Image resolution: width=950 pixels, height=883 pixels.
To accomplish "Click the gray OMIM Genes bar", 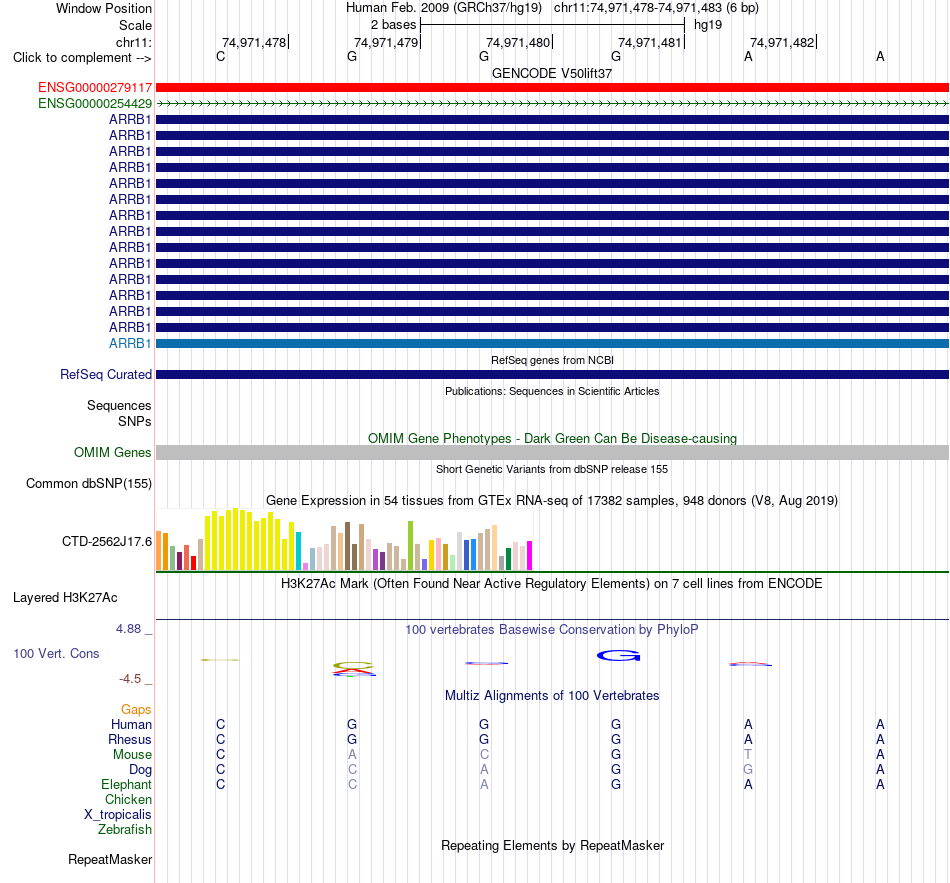I will (552, 452).
